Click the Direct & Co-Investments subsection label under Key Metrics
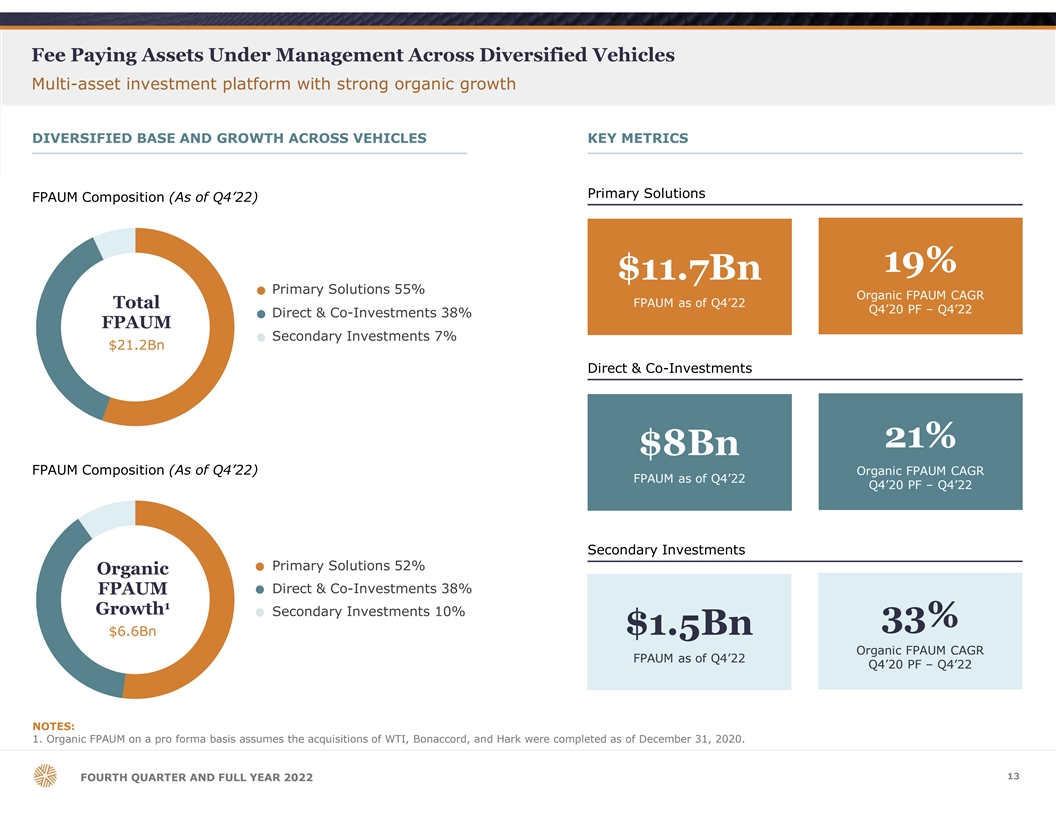Screen dimensions: 1056x816 tap(669, 368)
